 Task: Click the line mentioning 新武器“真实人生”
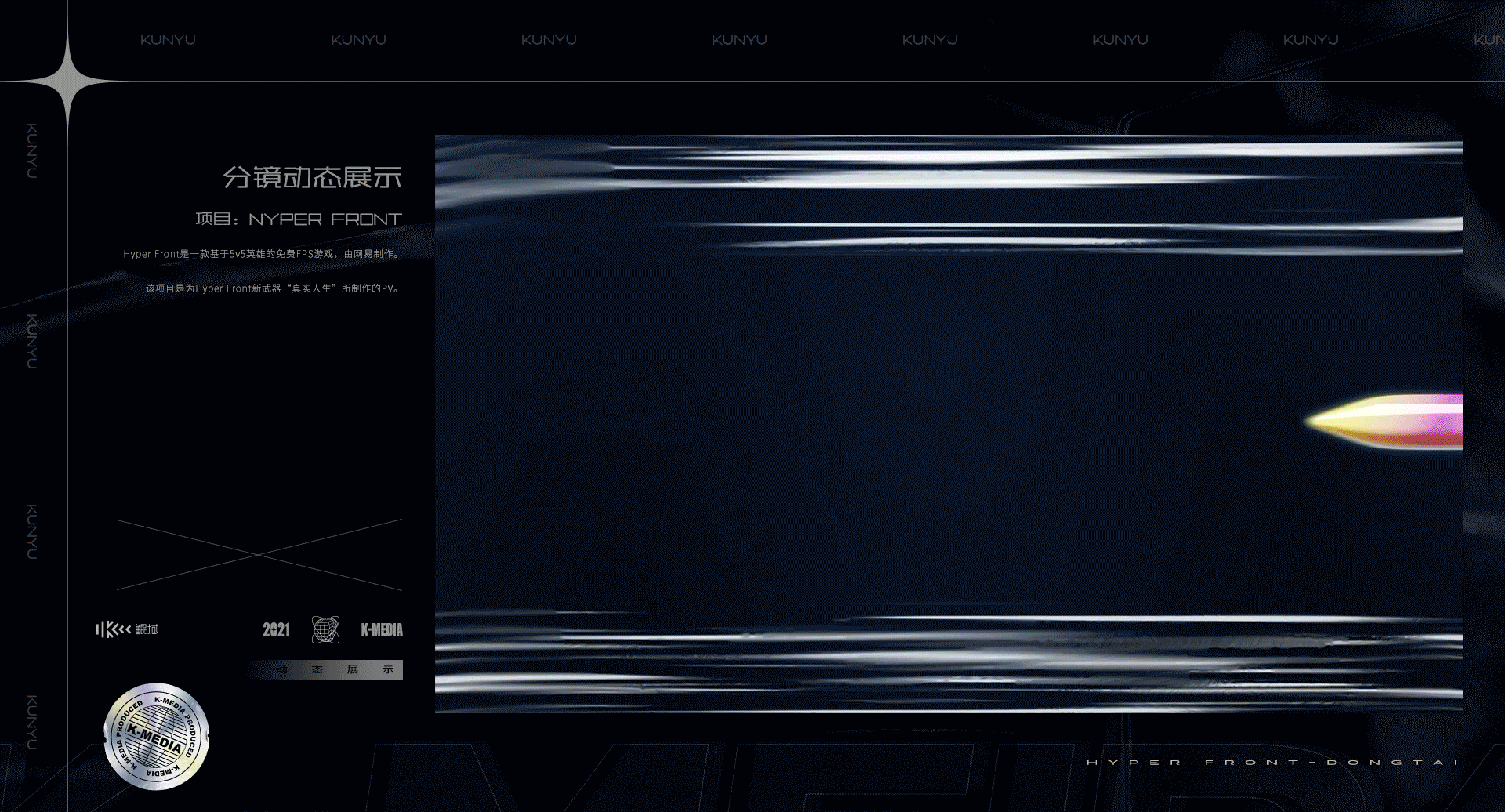tap(274, 288)
